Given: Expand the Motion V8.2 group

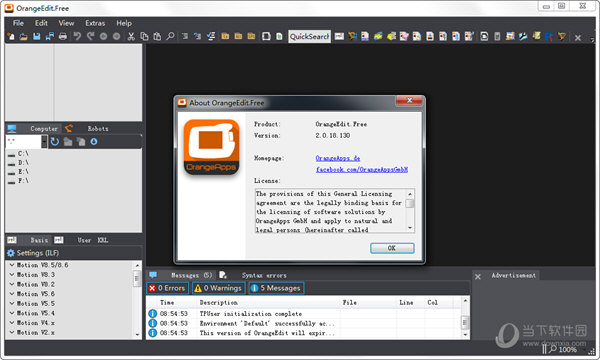Looking at the screenshot, I should [x=12, y=284].
